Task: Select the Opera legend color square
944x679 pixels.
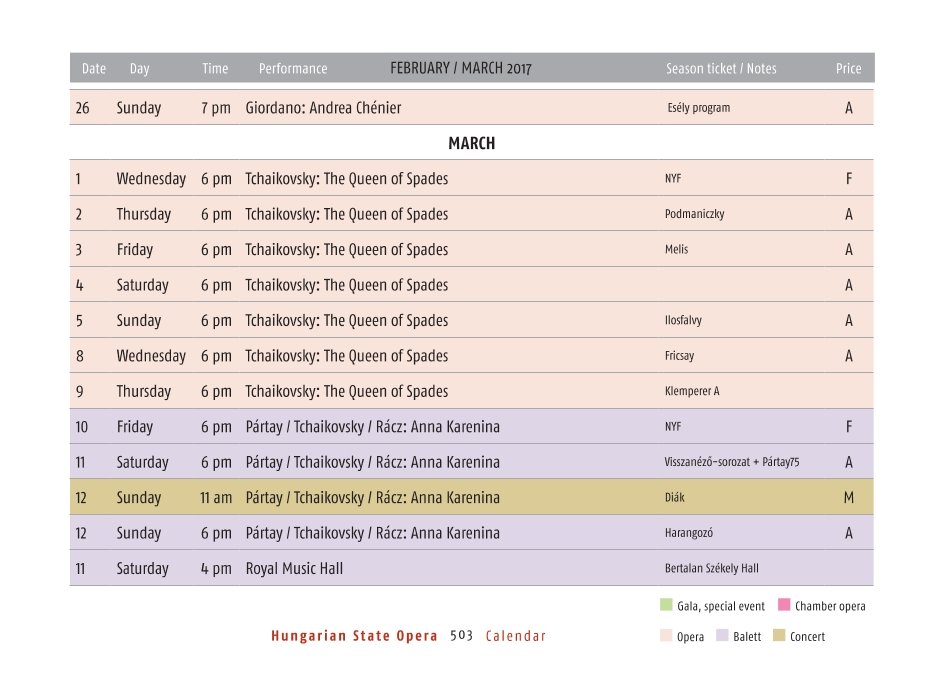Action: pos(666,636)
